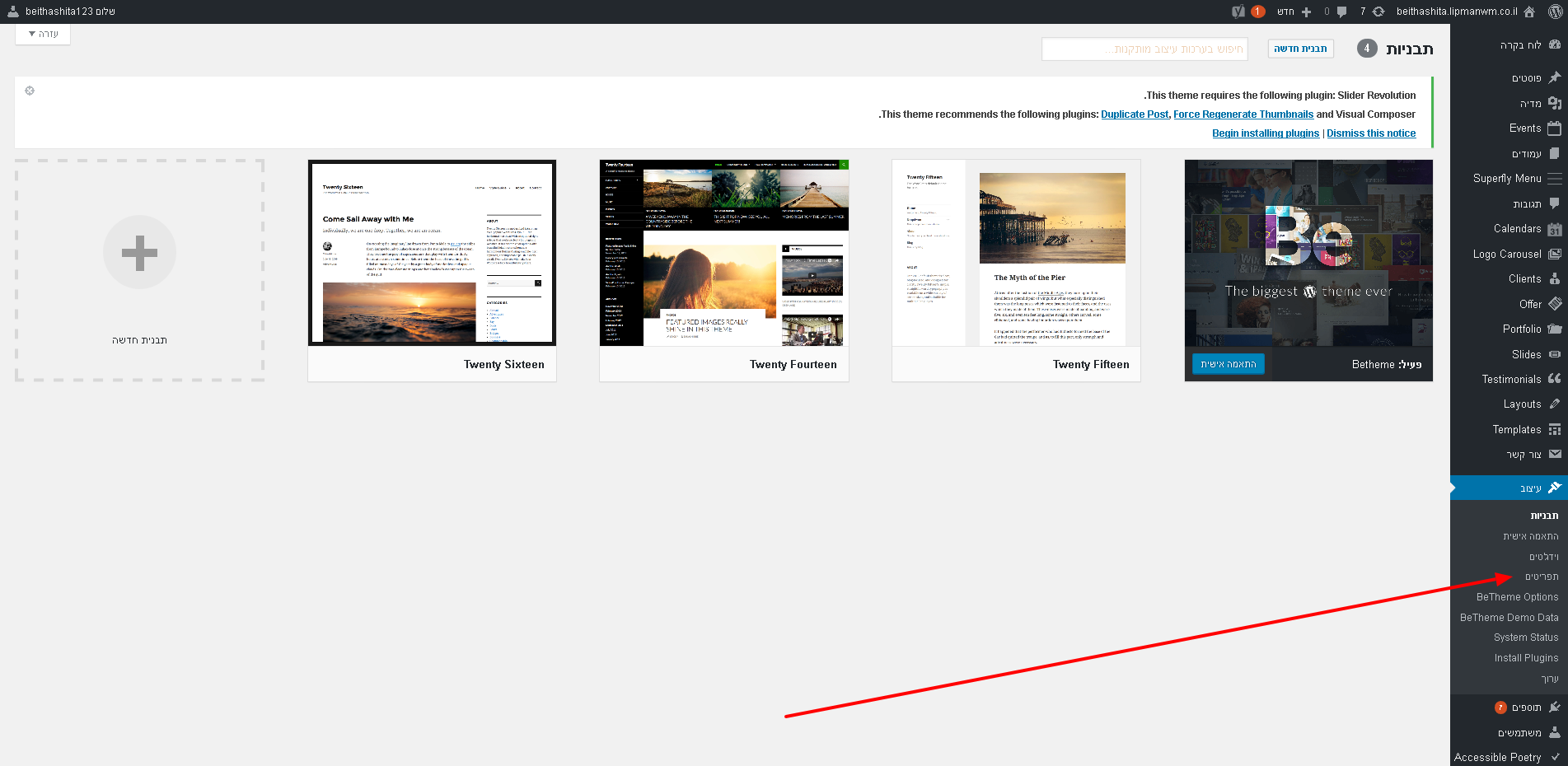Dismiss the plugin notice with the X icon
Viewport: 1568px width, 766px height.
pyautogui.click(x=30, y=91)
